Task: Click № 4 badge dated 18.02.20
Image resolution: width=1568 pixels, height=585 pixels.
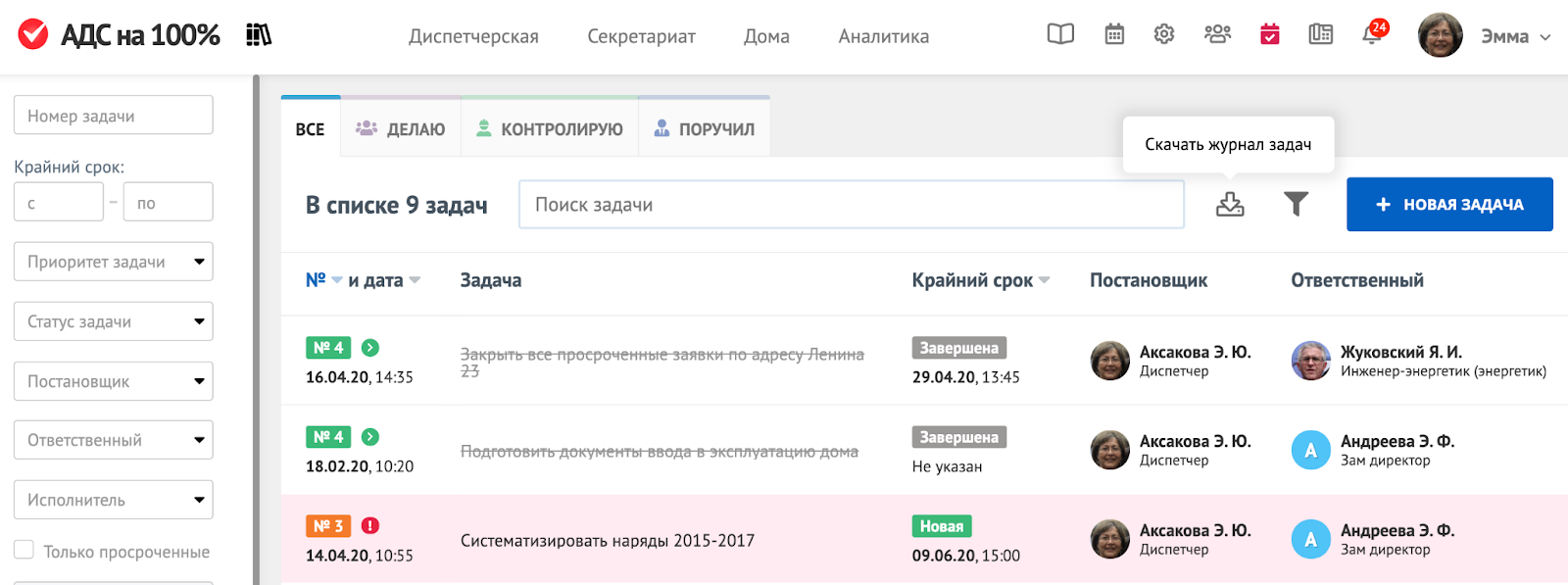Action: click(x=328, y=437)
